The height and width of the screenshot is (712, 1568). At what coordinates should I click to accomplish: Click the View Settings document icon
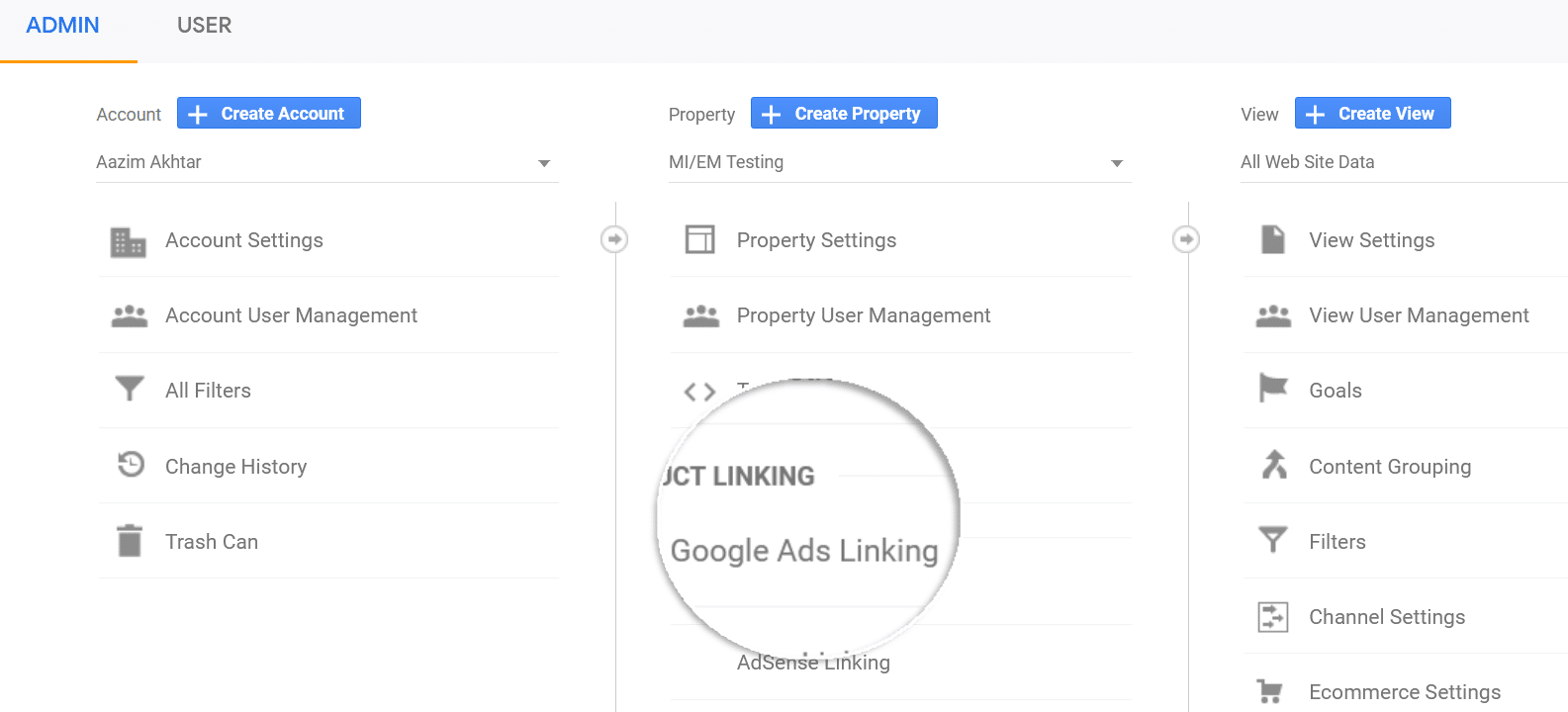click(1273, 239)
